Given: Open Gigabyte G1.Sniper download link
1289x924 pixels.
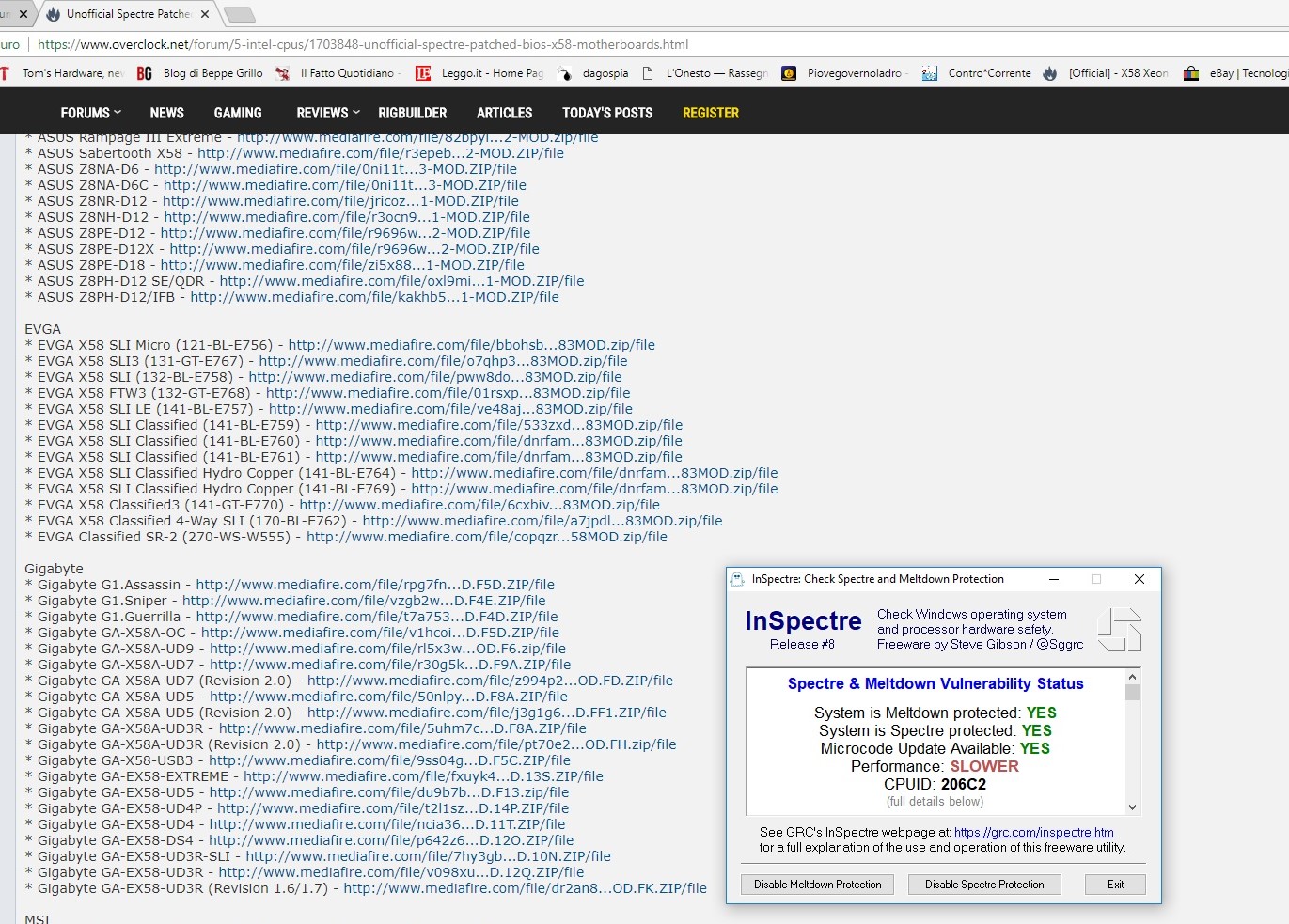Looking at the screenshot, I should pos(364,601).
